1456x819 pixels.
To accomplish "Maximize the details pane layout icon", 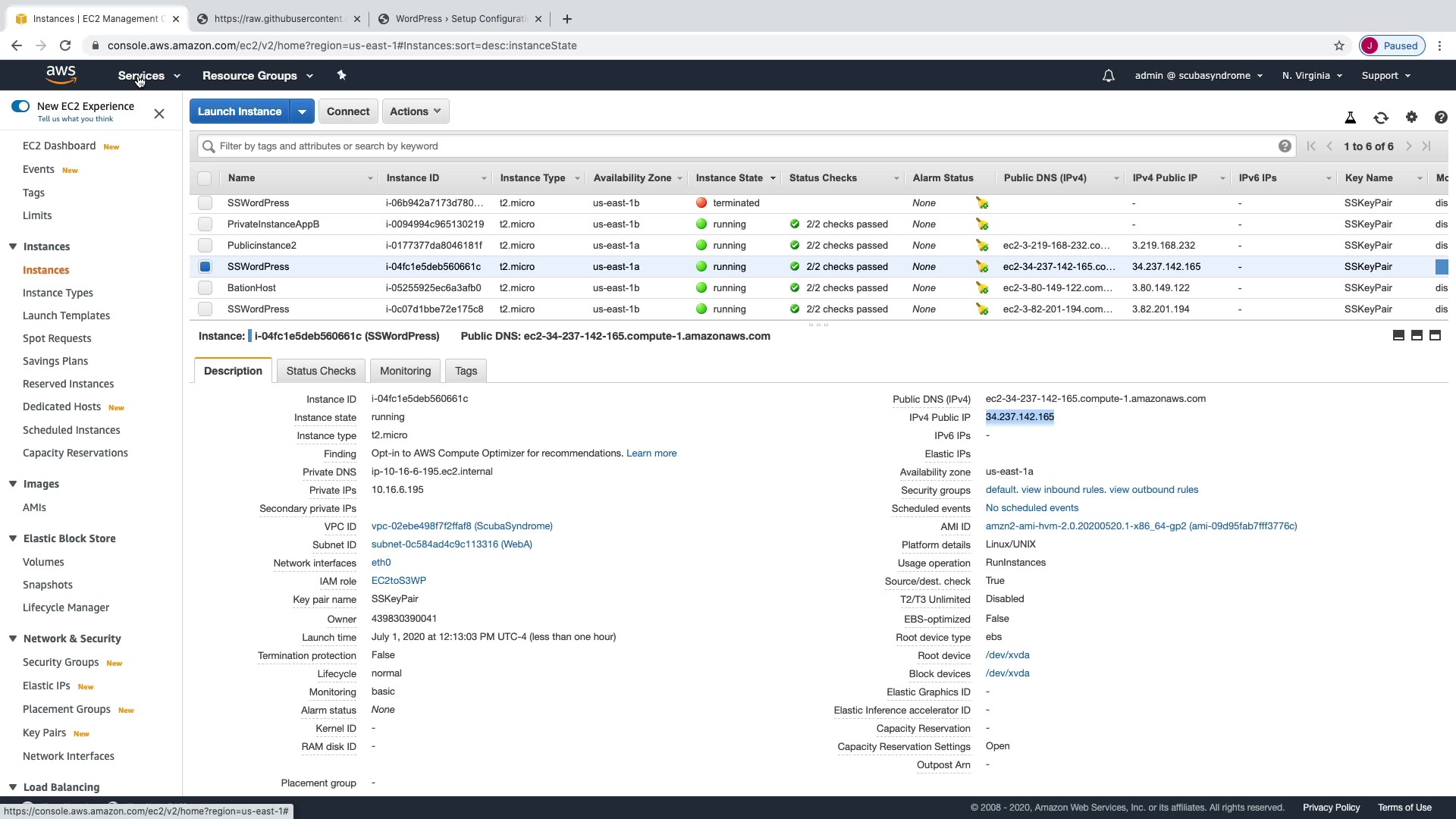I will (1435, 336).
